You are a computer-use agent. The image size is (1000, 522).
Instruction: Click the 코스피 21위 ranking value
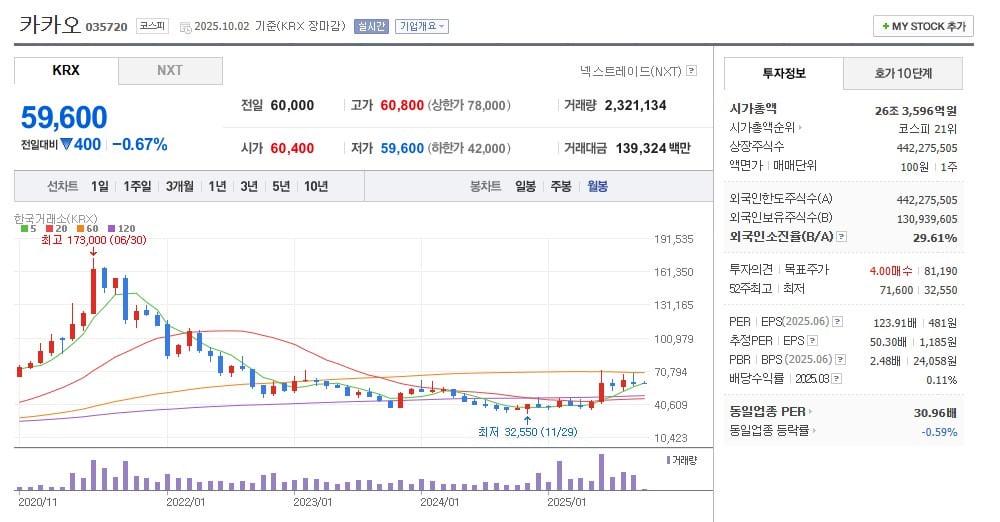[927, 129]
